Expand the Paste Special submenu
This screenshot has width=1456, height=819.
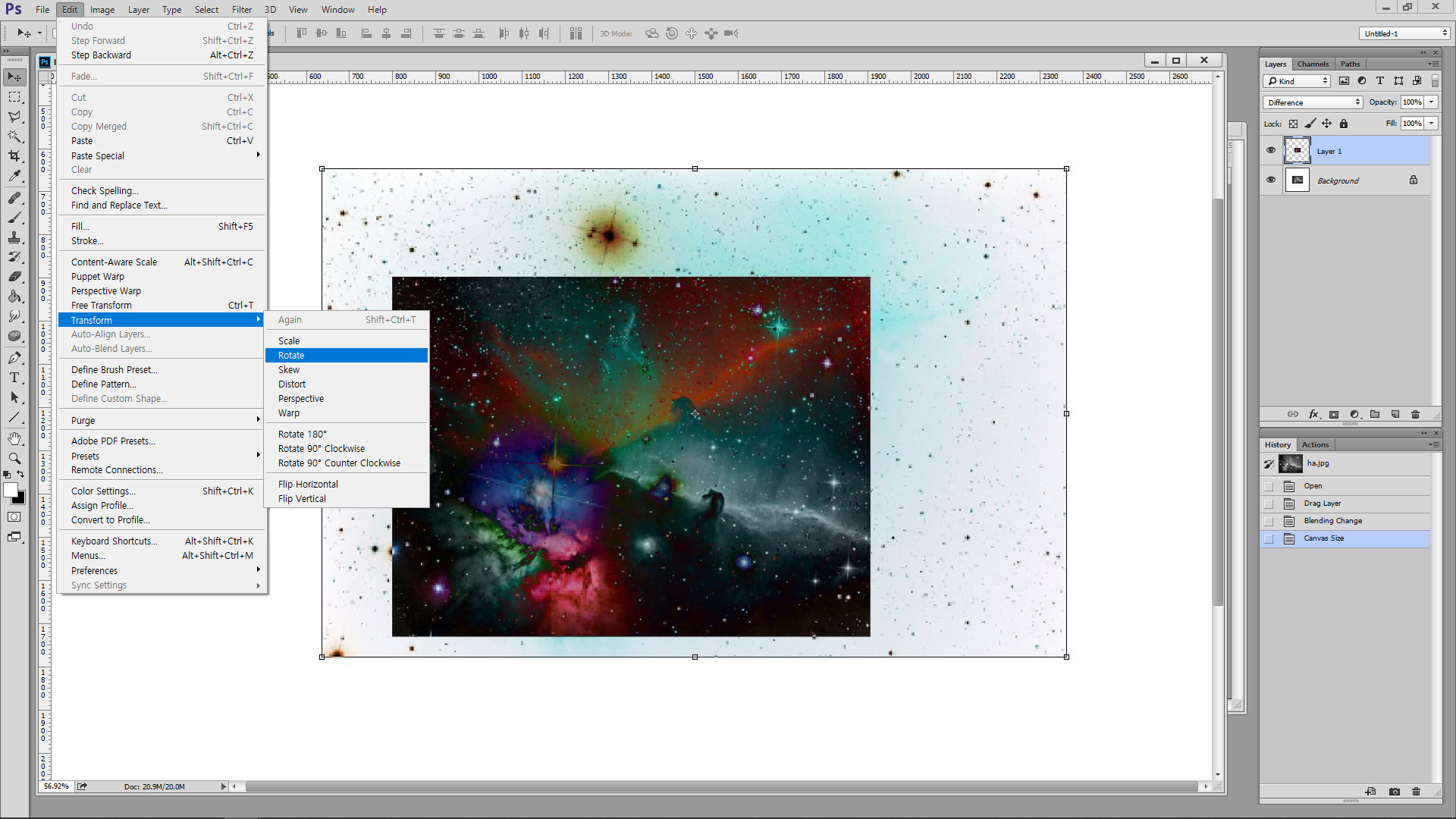[162, 155]
